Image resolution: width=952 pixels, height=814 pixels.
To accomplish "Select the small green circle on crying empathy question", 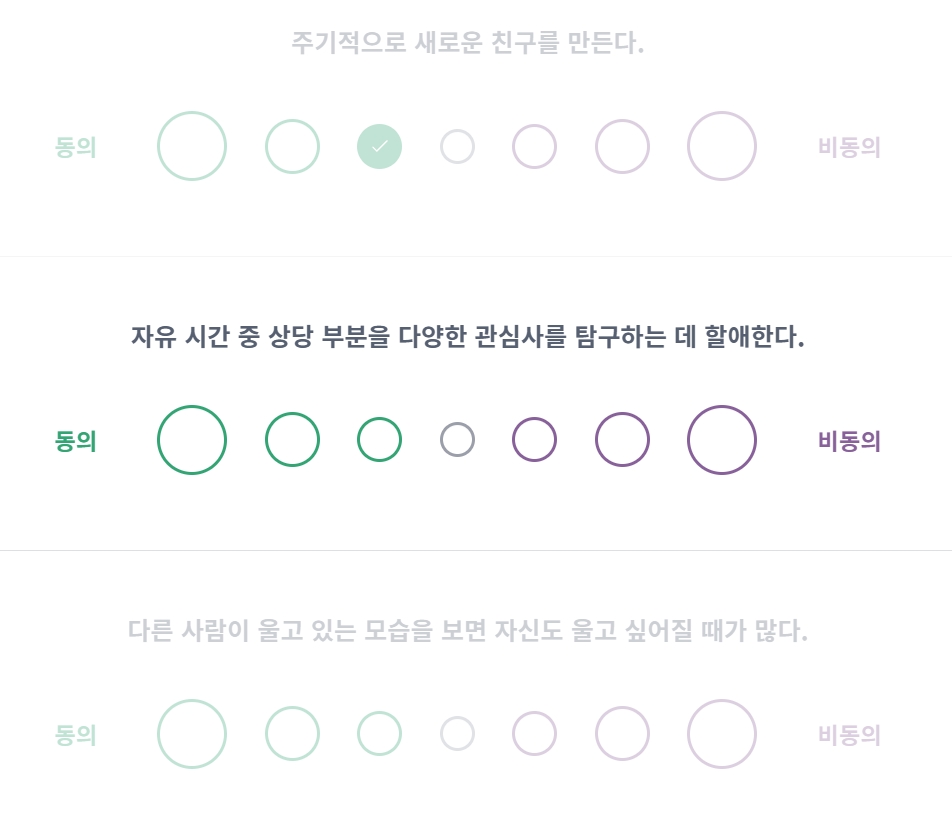I will pyautogui.click(x=380, y=734).
